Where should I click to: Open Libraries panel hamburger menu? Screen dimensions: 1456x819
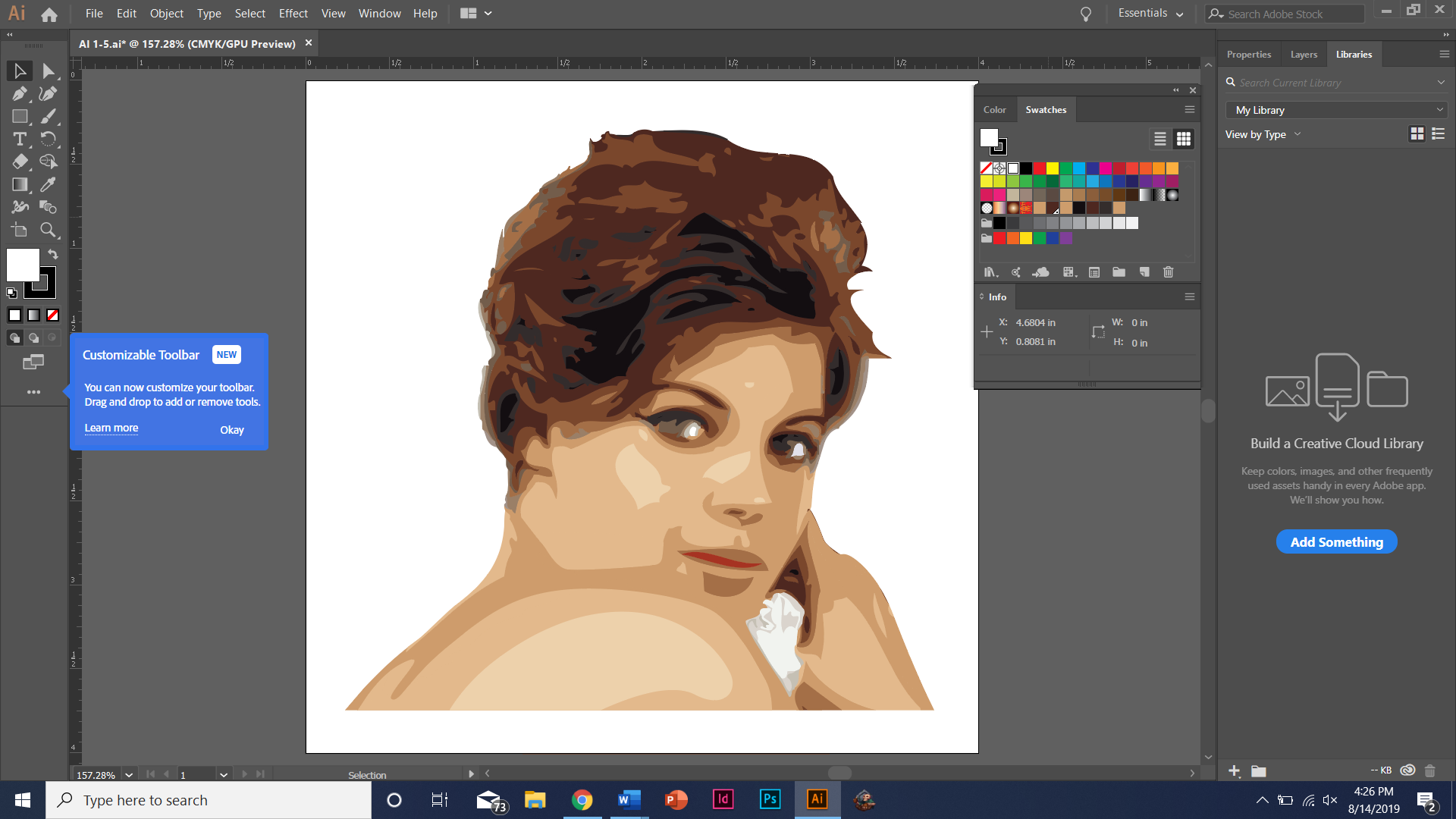tap(1445, 55)
